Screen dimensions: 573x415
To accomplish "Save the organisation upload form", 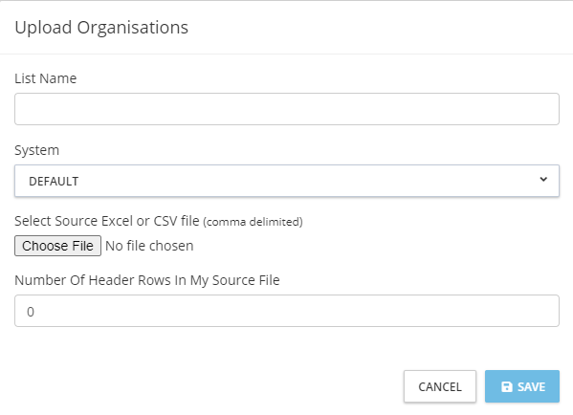I will click(522, 387).
